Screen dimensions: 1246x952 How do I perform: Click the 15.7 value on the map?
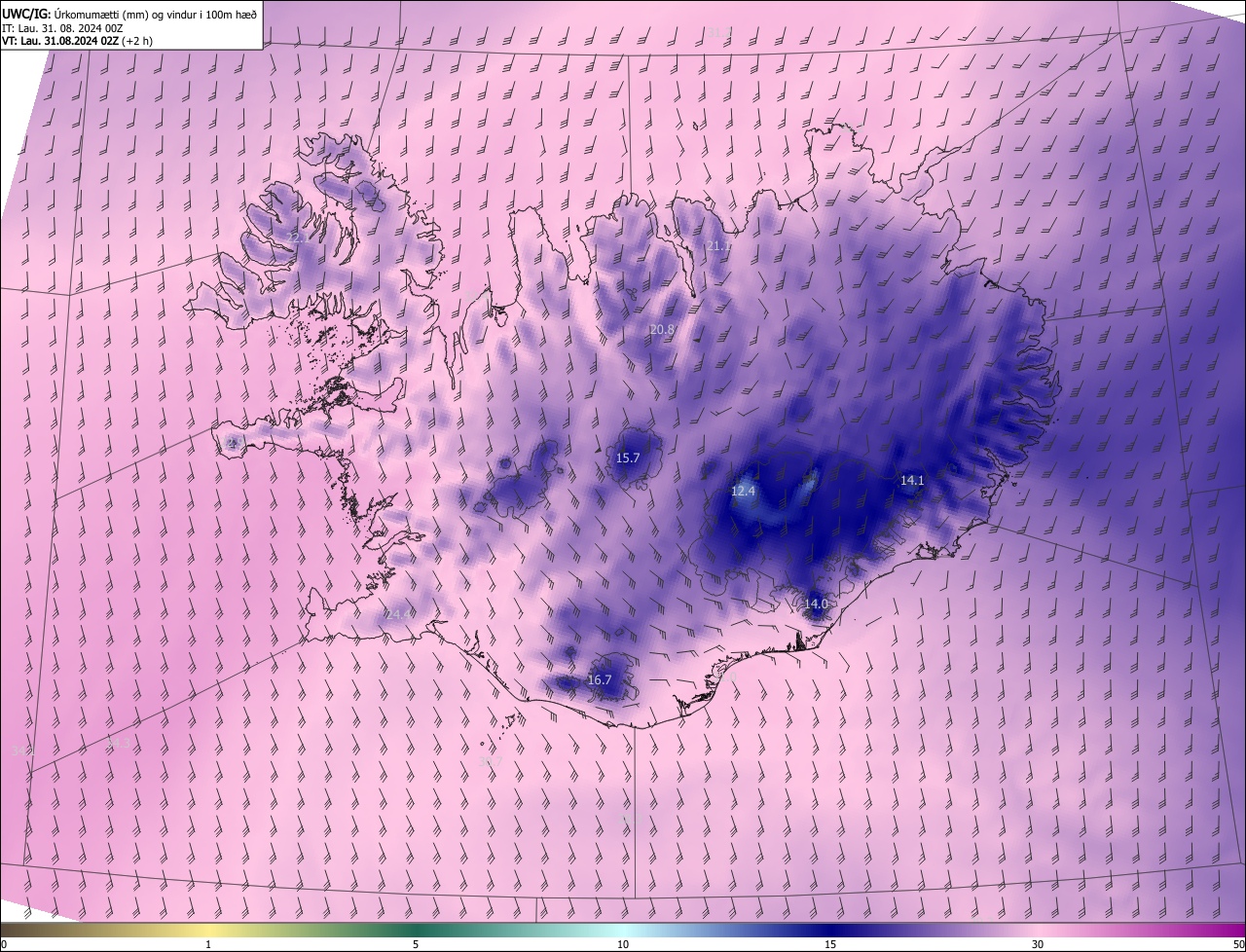point(628,458)
